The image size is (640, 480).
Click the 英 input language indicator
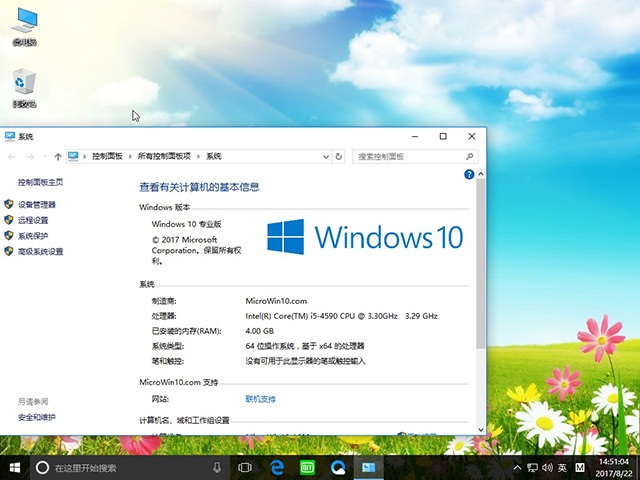(562, 468)
